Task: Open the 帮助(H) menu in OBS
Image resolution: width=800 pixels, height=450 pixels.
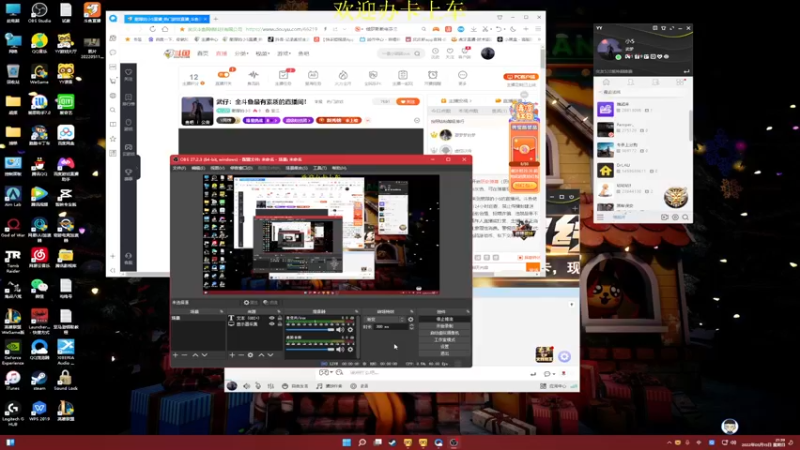Action: pos(339,168)
